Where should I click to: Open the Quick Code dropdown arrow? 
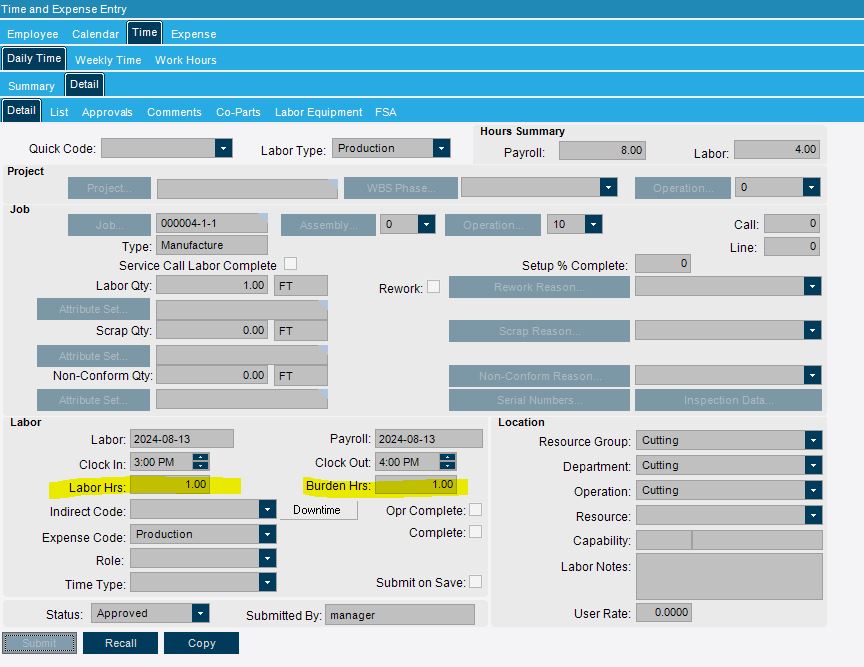pos(223,148)
